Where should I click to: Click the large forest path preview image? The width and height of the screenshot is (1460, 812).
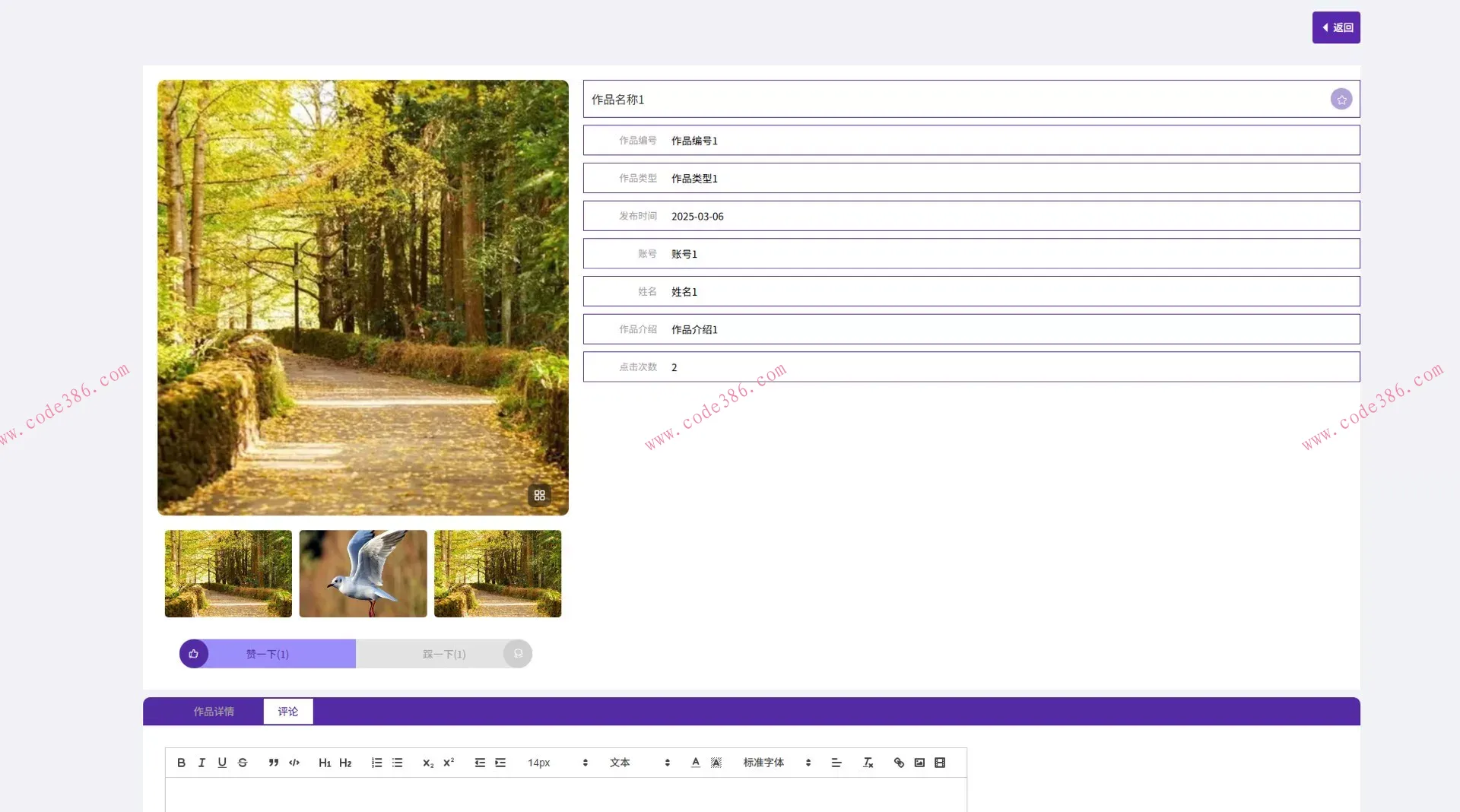click(363, 297)
